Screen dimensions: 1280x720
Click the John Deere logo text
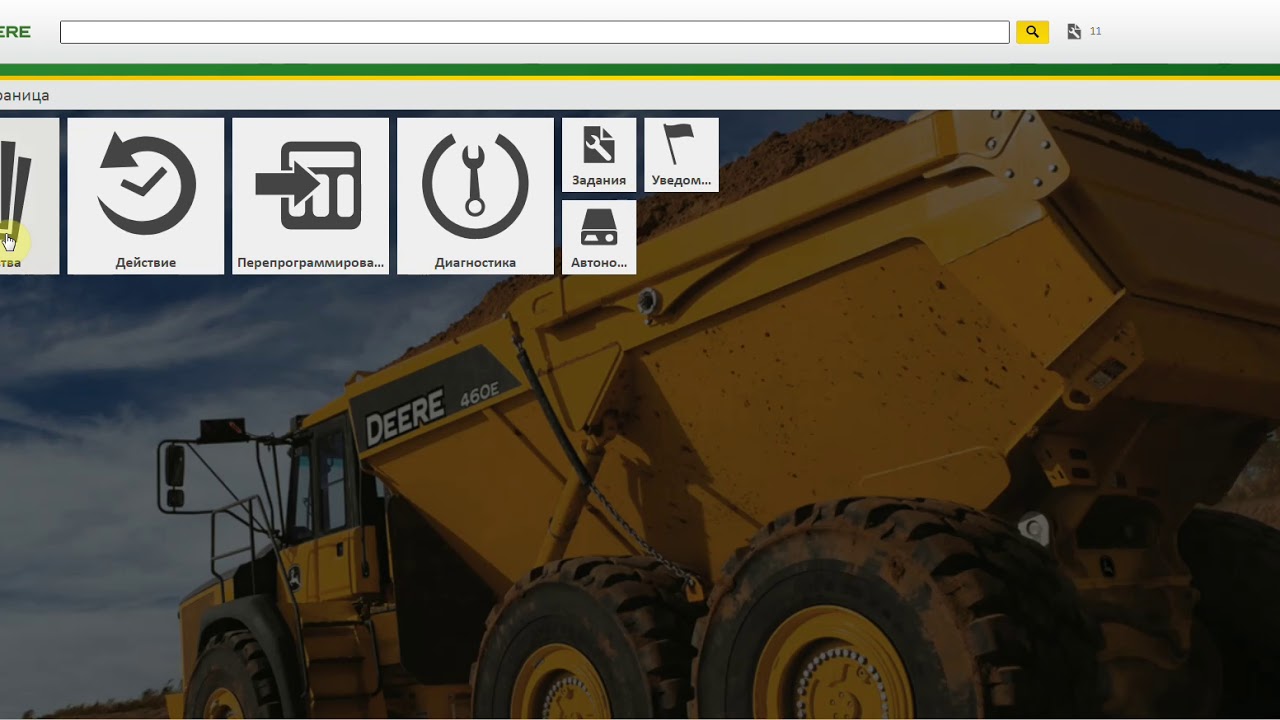point(15,32)
